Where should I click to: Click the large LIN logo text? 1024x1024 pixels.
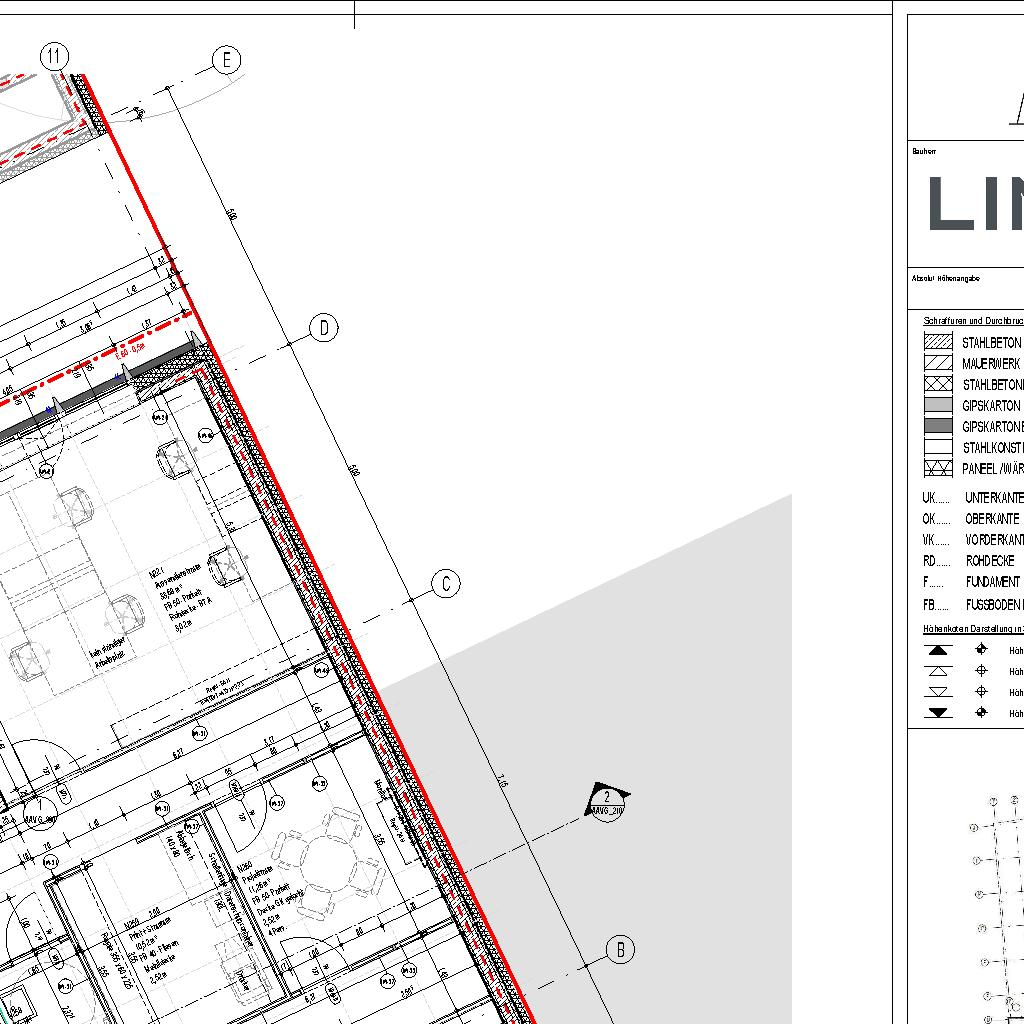tap(975, 205)
